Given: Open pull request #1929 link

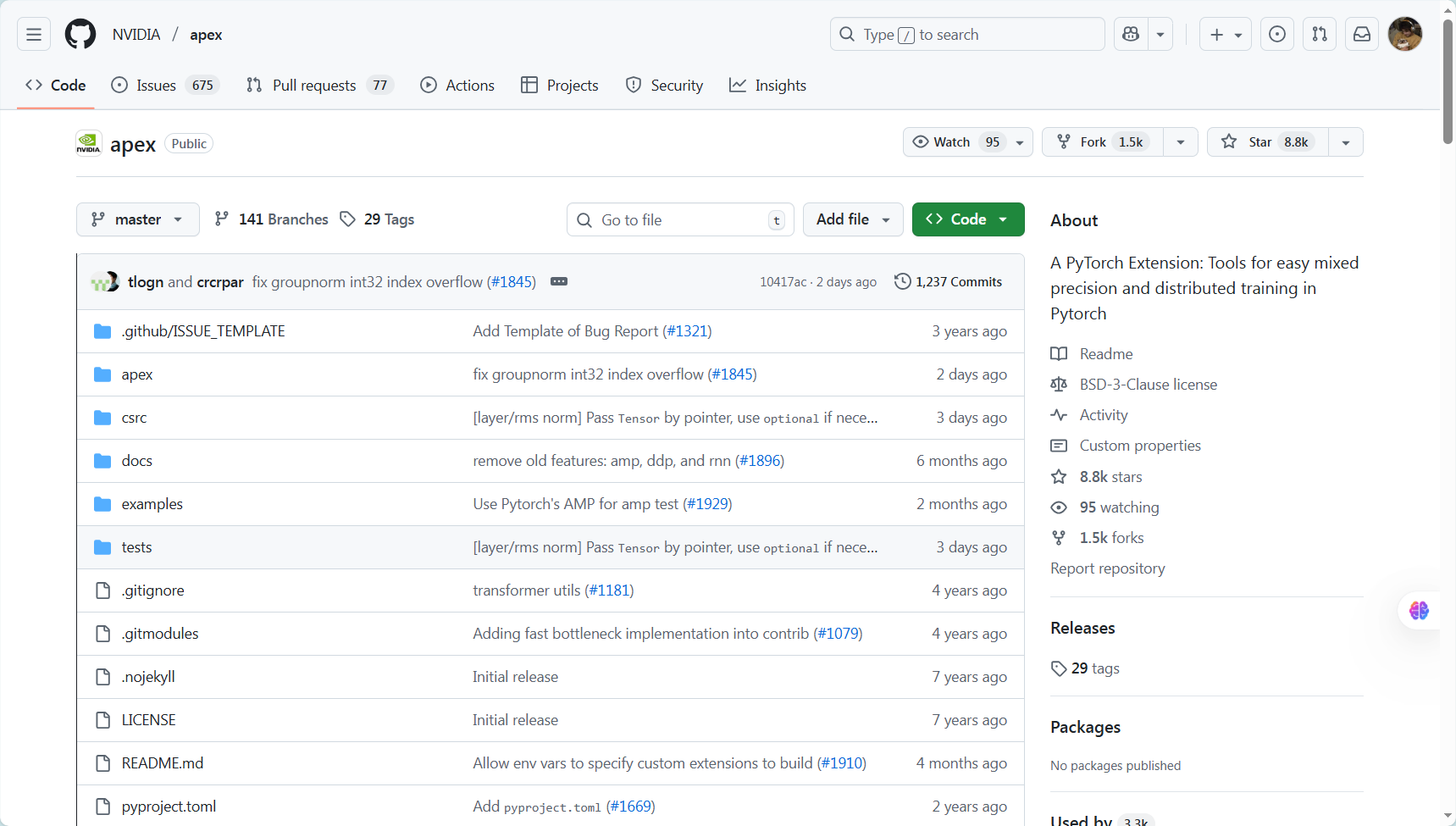Looking at the screenshot, I should coord(707,504).
